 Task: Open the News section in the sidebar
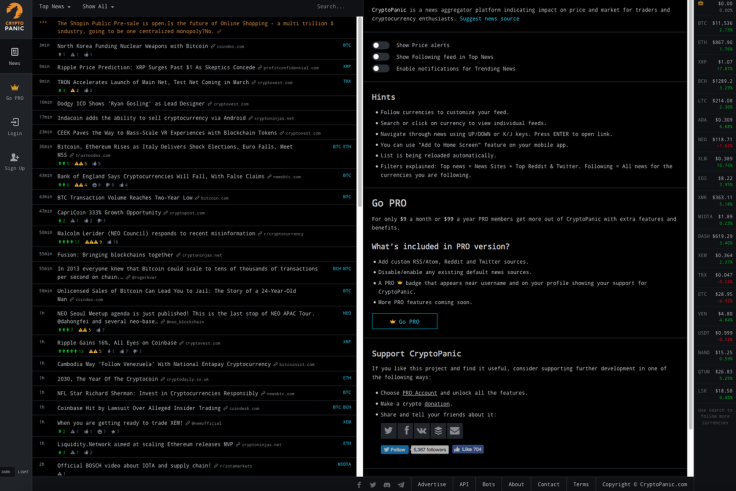(x=15, y=56)
